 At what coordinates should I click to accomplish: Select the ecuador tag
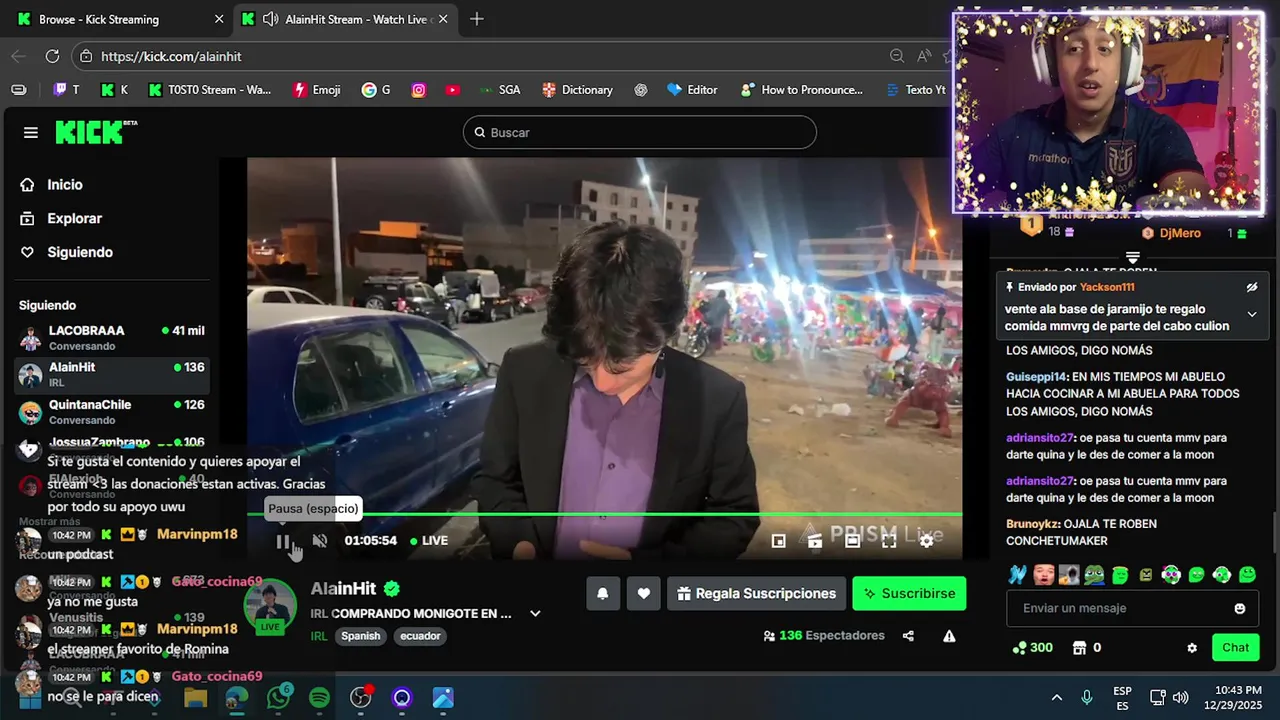click(x=420, y=636)
